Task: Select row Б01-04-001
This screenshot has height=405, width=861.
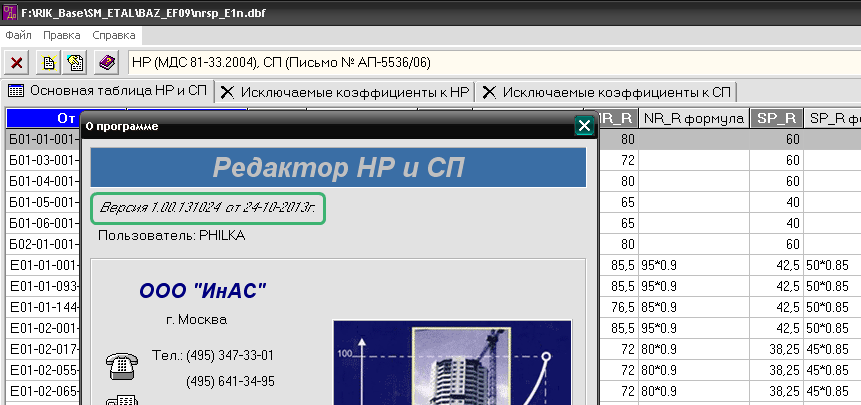Action: click(x=43, y=181)
